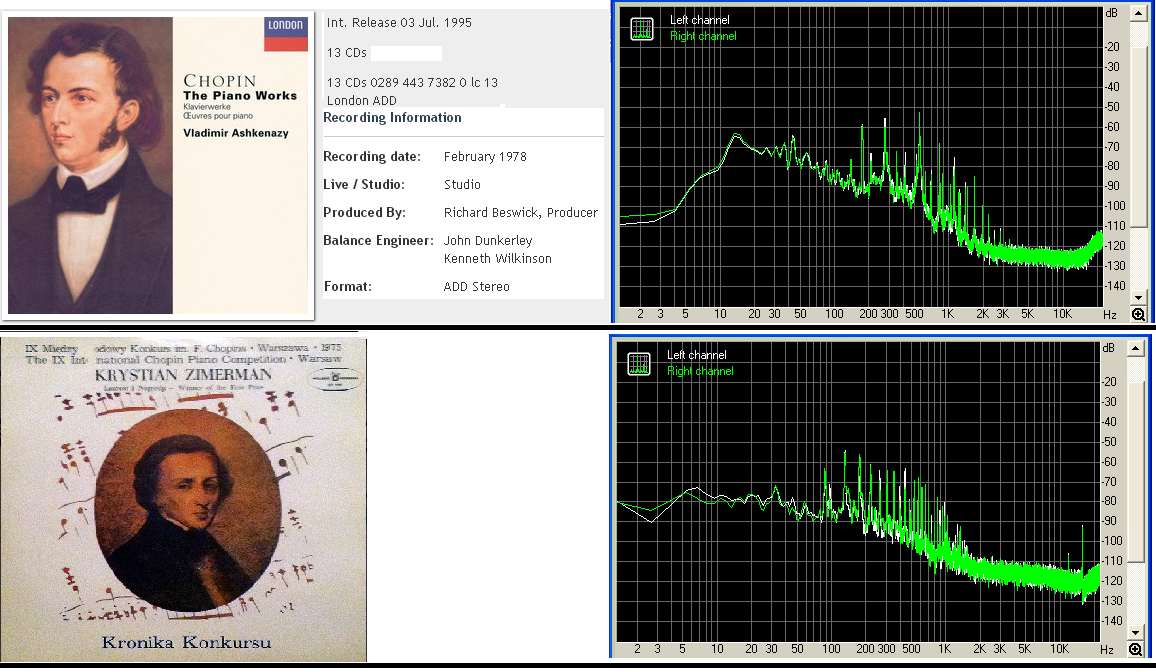Click the scroll down arrow of the top graph

(1138, 298)
